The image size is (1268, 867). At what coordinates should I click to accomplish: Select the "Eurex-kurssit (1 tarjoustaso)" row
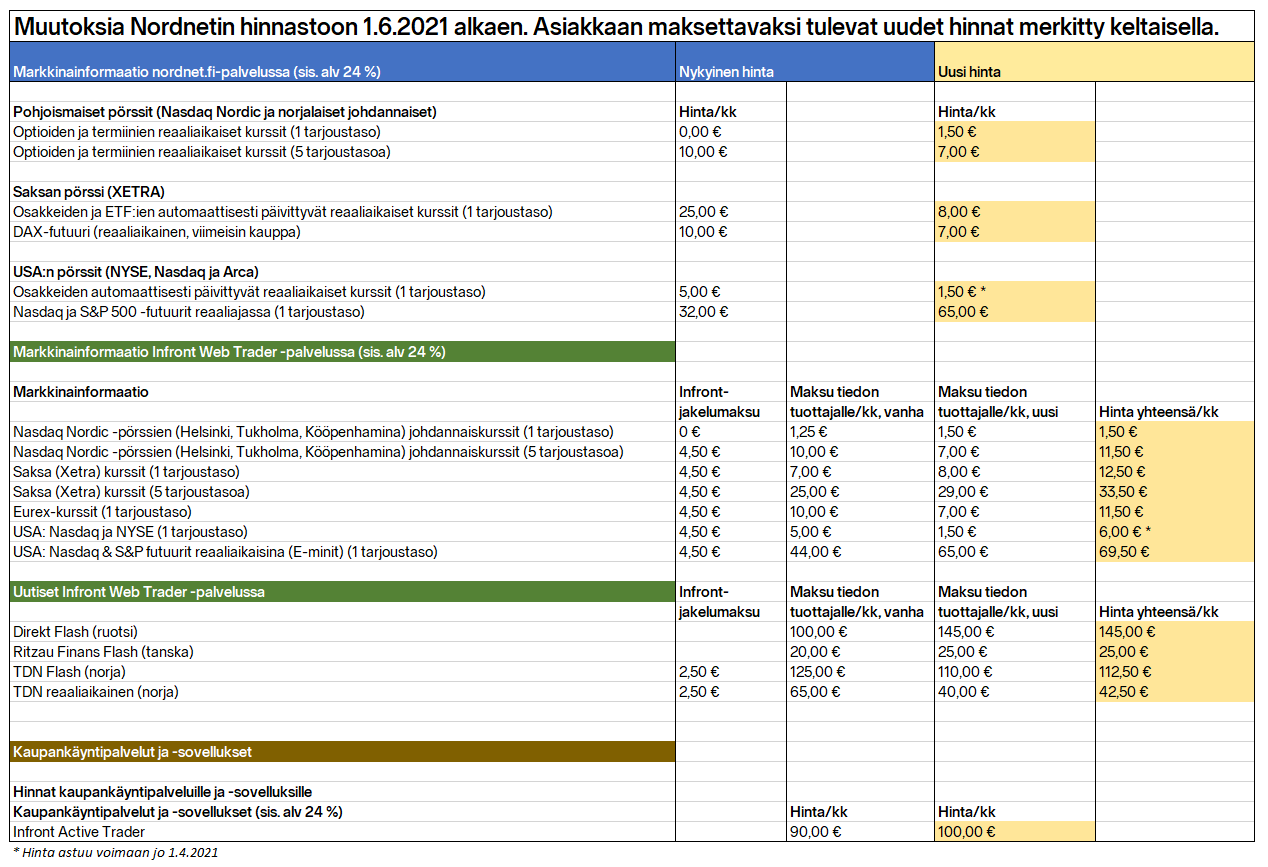tap(102, 512)
